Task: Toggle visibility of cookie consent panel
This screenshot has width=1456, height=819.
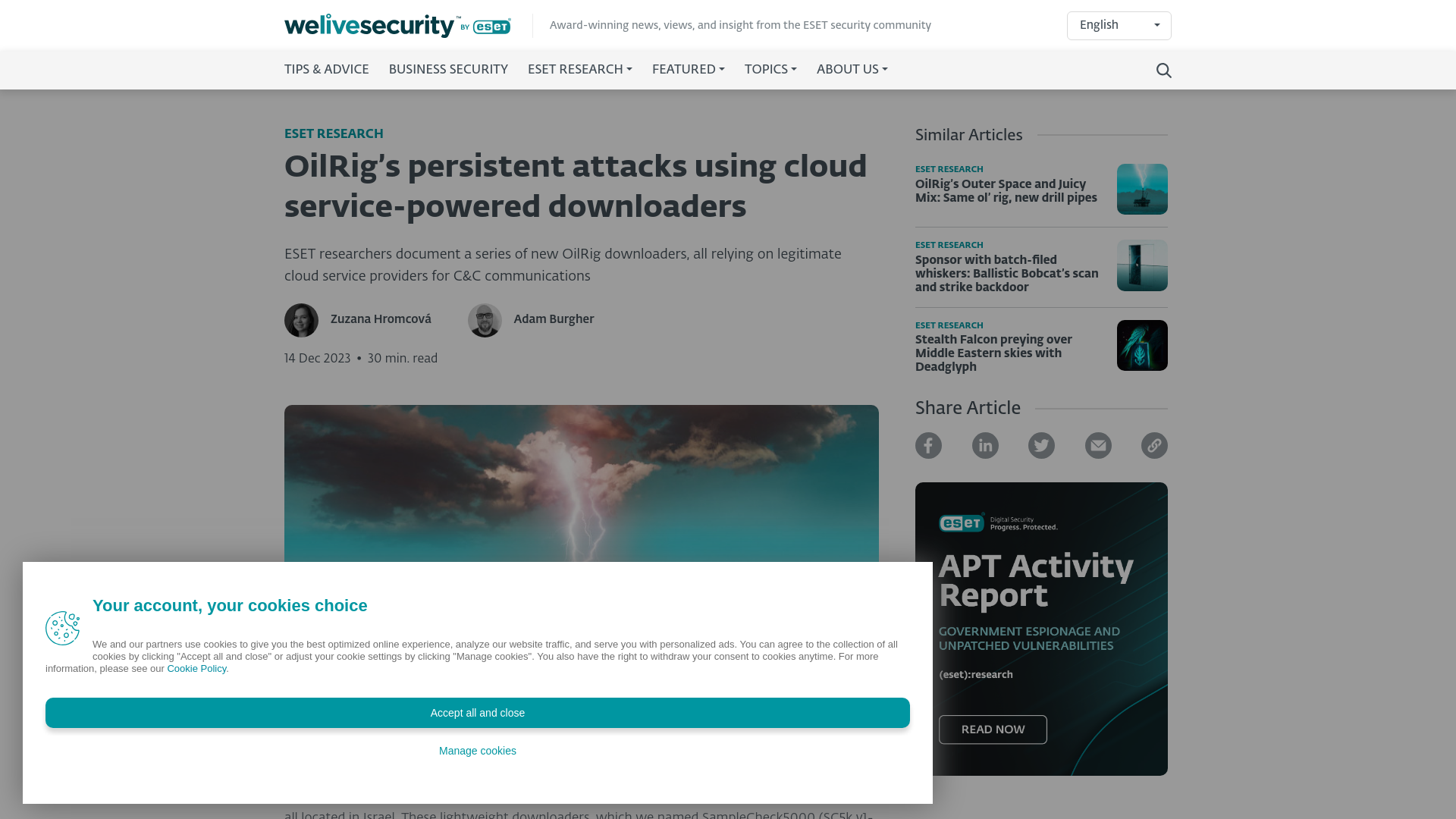Action: (x=477, y=712)
